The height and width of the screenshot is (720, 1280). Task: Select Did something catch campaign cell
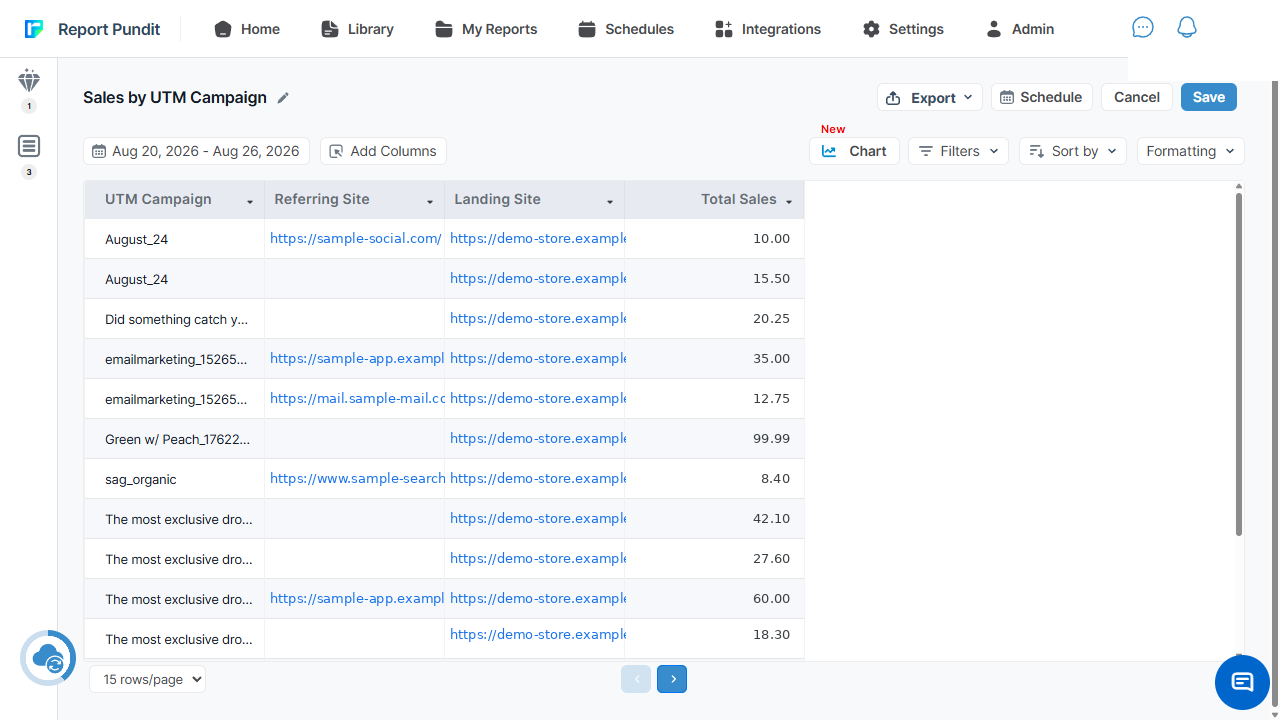[177, 319]
